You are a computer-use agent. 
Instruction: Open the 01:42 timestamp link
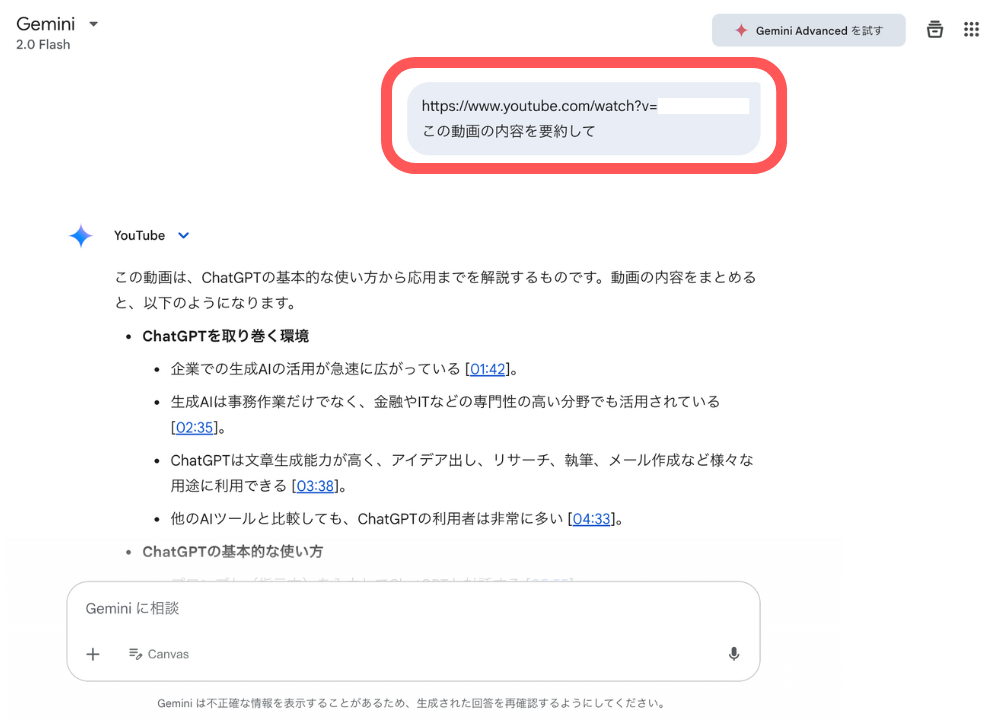pyautogui.click(x=487, y=369)
